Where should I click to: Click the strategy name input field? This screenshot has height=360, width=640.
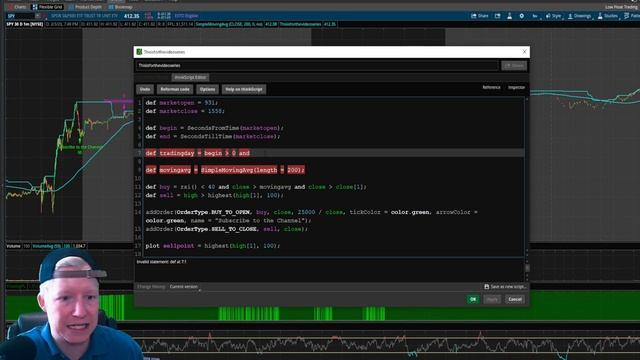317,65
